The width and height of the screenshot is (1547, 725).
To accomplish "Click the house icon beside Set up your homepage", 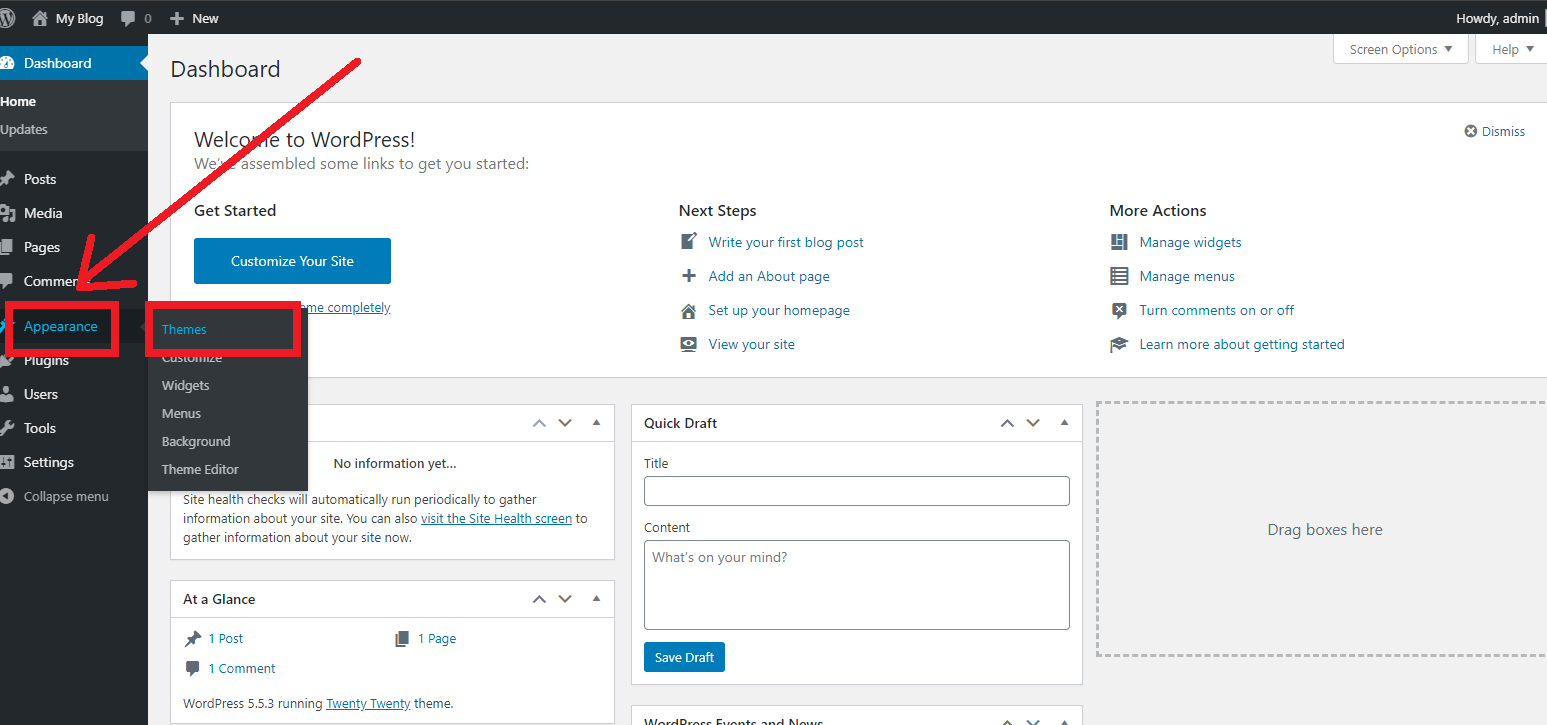I will click(688, 310).
